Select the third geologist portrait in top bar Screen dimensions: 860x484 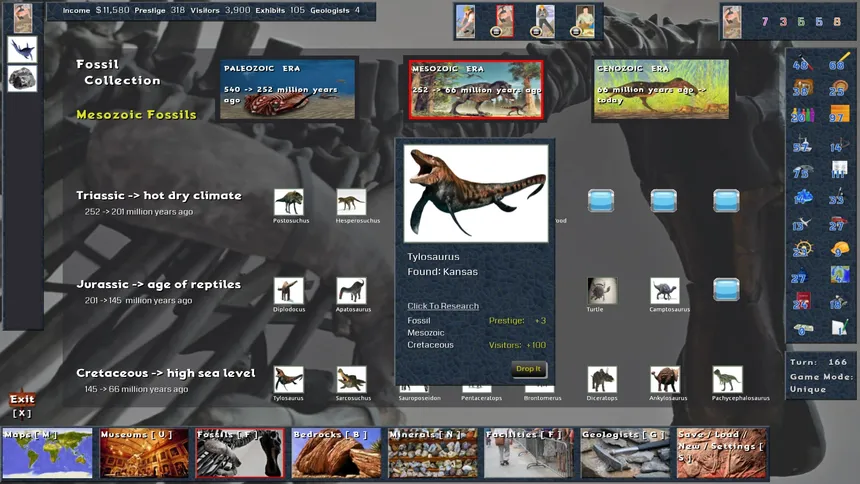[x=545, y=21]
